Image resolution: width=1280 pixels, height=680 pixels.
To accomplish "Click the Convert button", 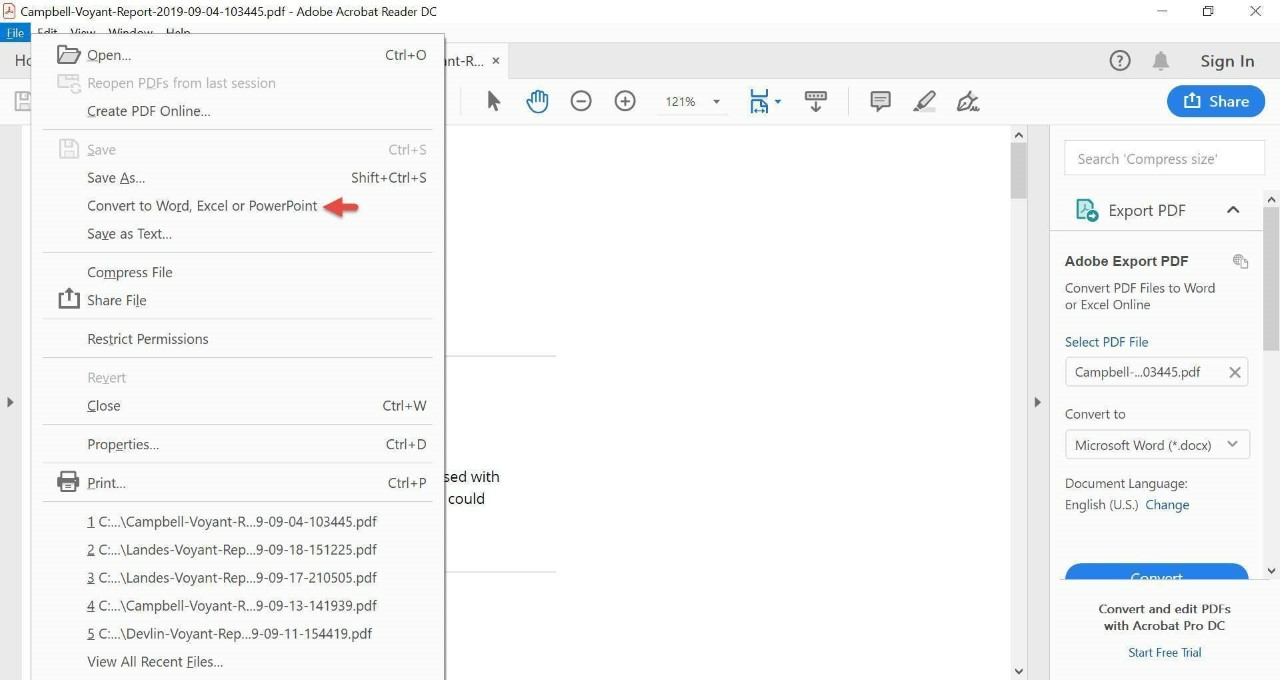I will point(1156,574).
